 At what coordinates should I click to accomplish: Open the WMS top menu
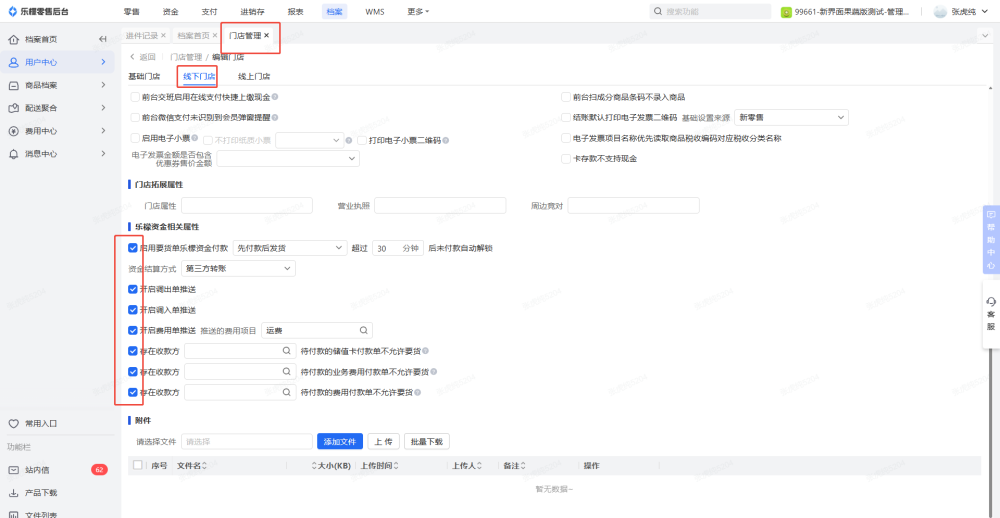coord(375,11)
